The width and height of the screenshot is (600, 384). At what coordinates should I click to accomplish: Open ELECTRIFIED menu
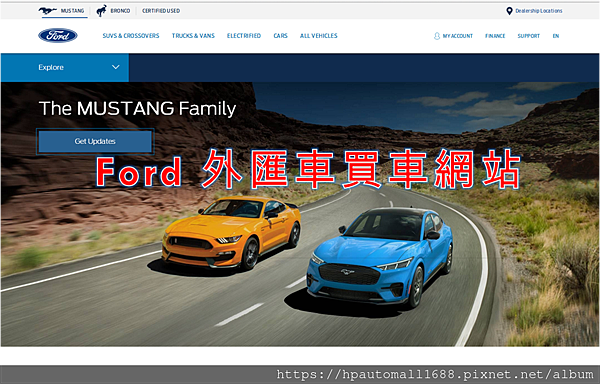tap(244, 36)
